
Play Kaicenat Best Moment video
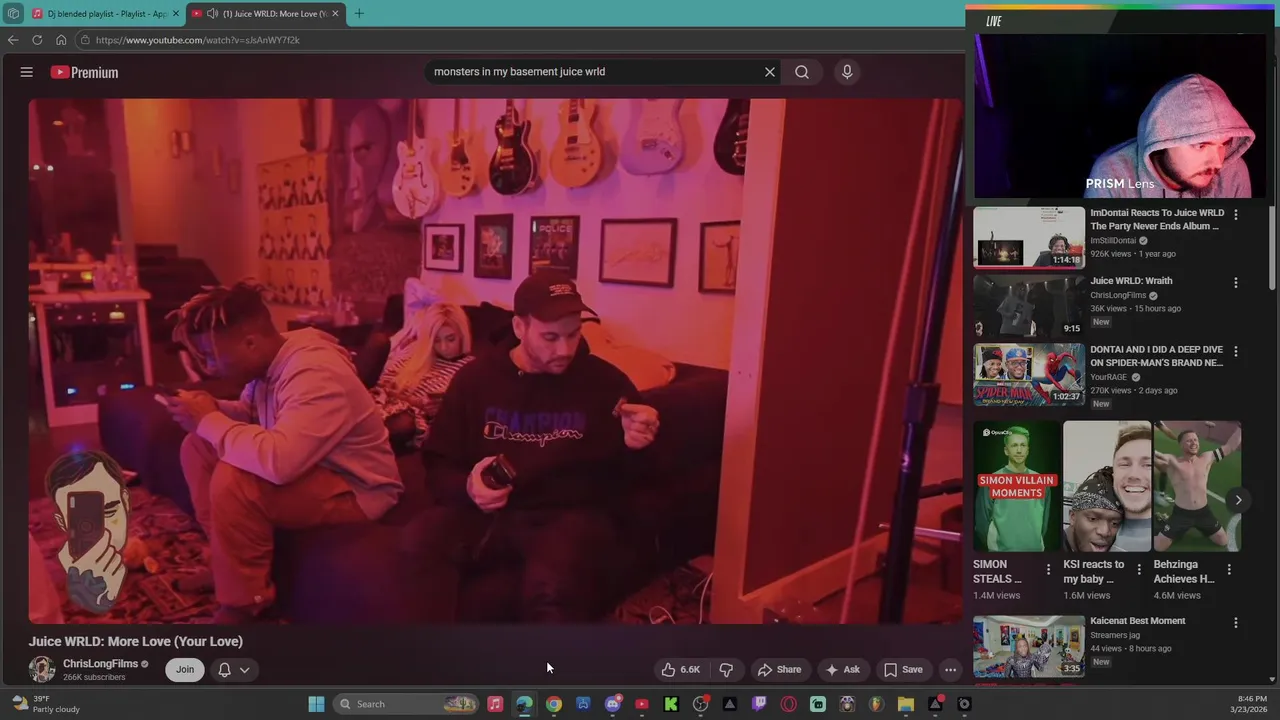pos(1029,646)
